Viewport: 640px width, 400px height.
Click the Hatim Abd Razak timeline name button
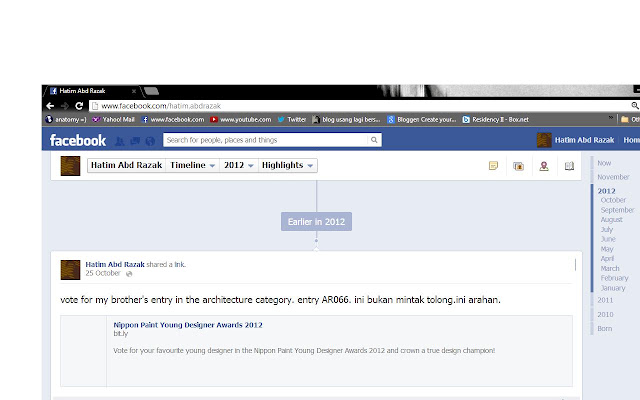[127, 165]
